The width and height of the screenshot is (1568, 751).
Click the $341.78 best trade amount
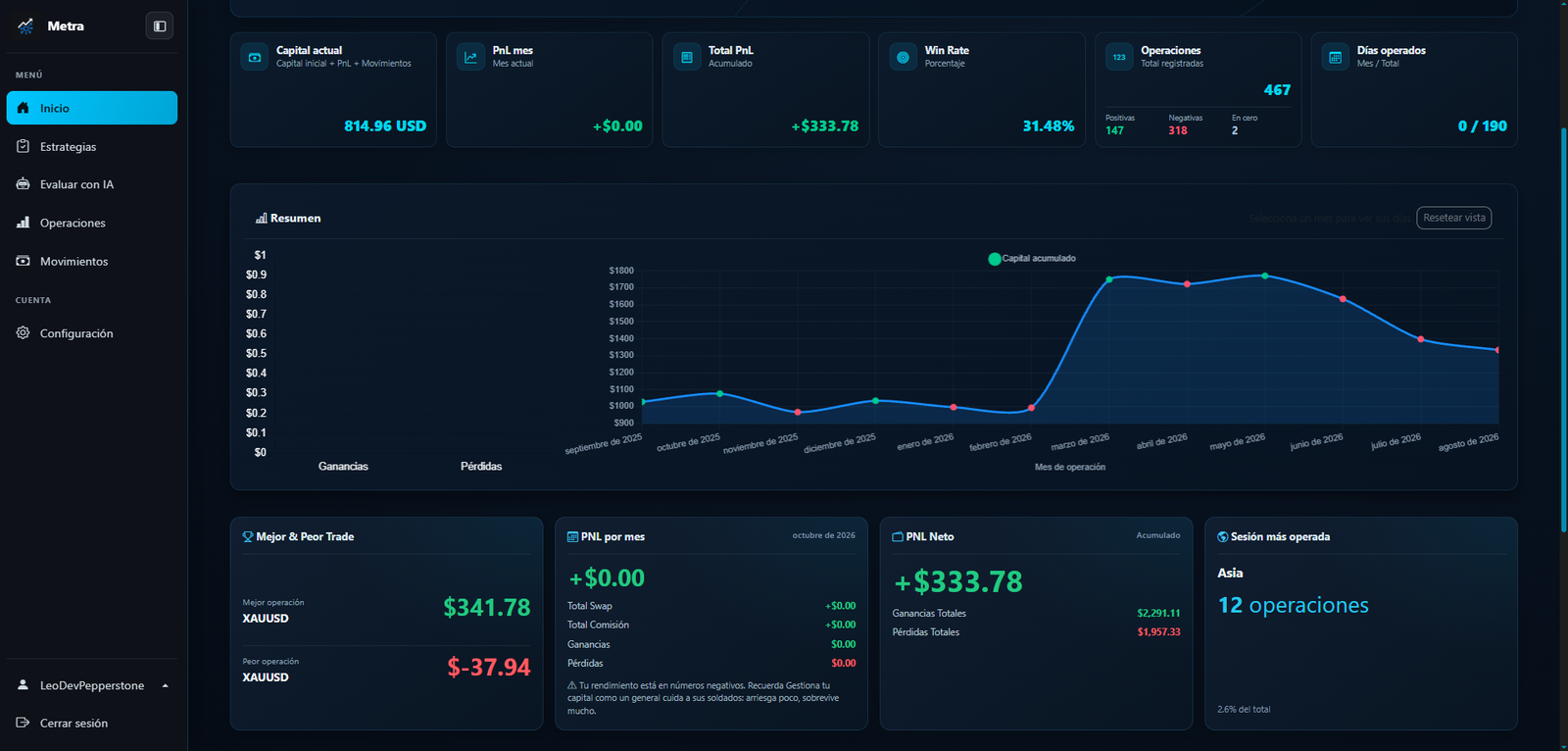pos(487,608)
